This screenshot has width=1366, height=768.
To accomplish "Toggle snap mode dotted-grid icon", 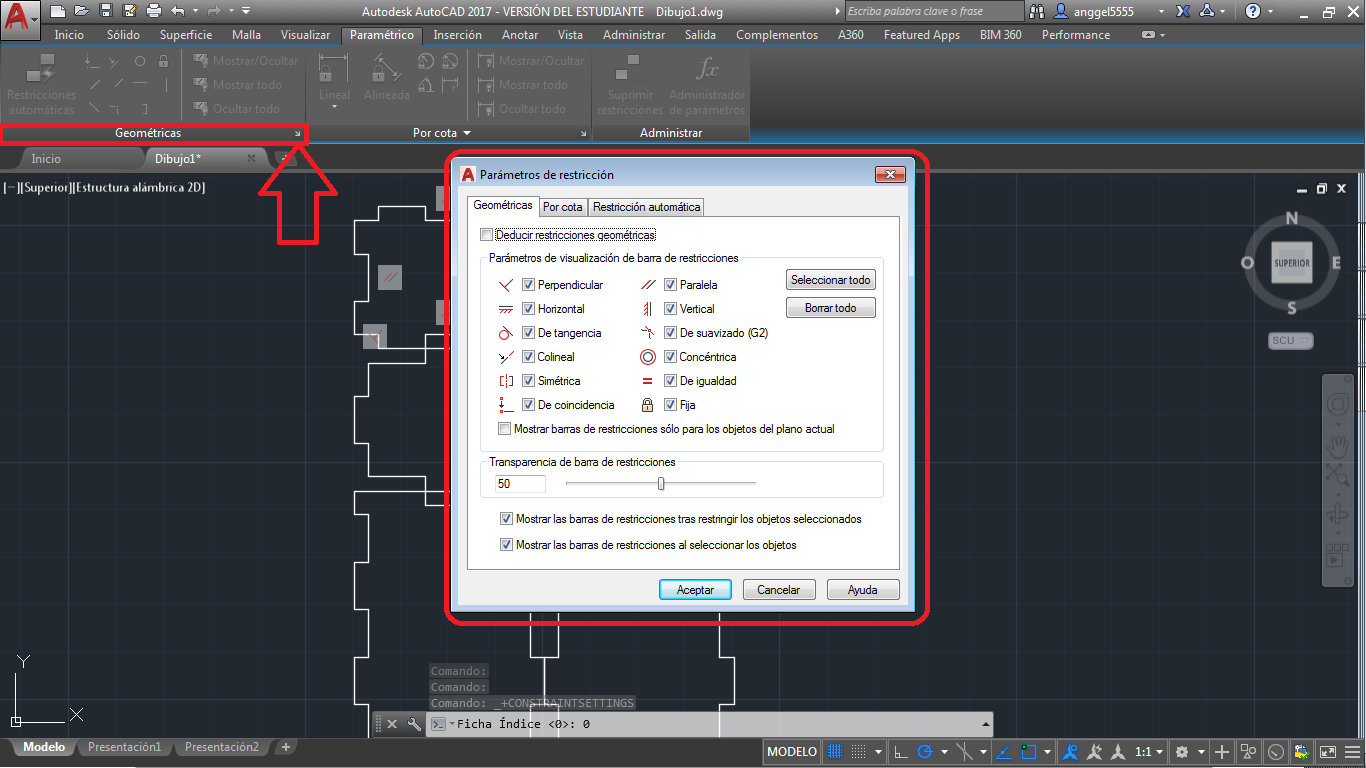I will click(x=858, y=751).
